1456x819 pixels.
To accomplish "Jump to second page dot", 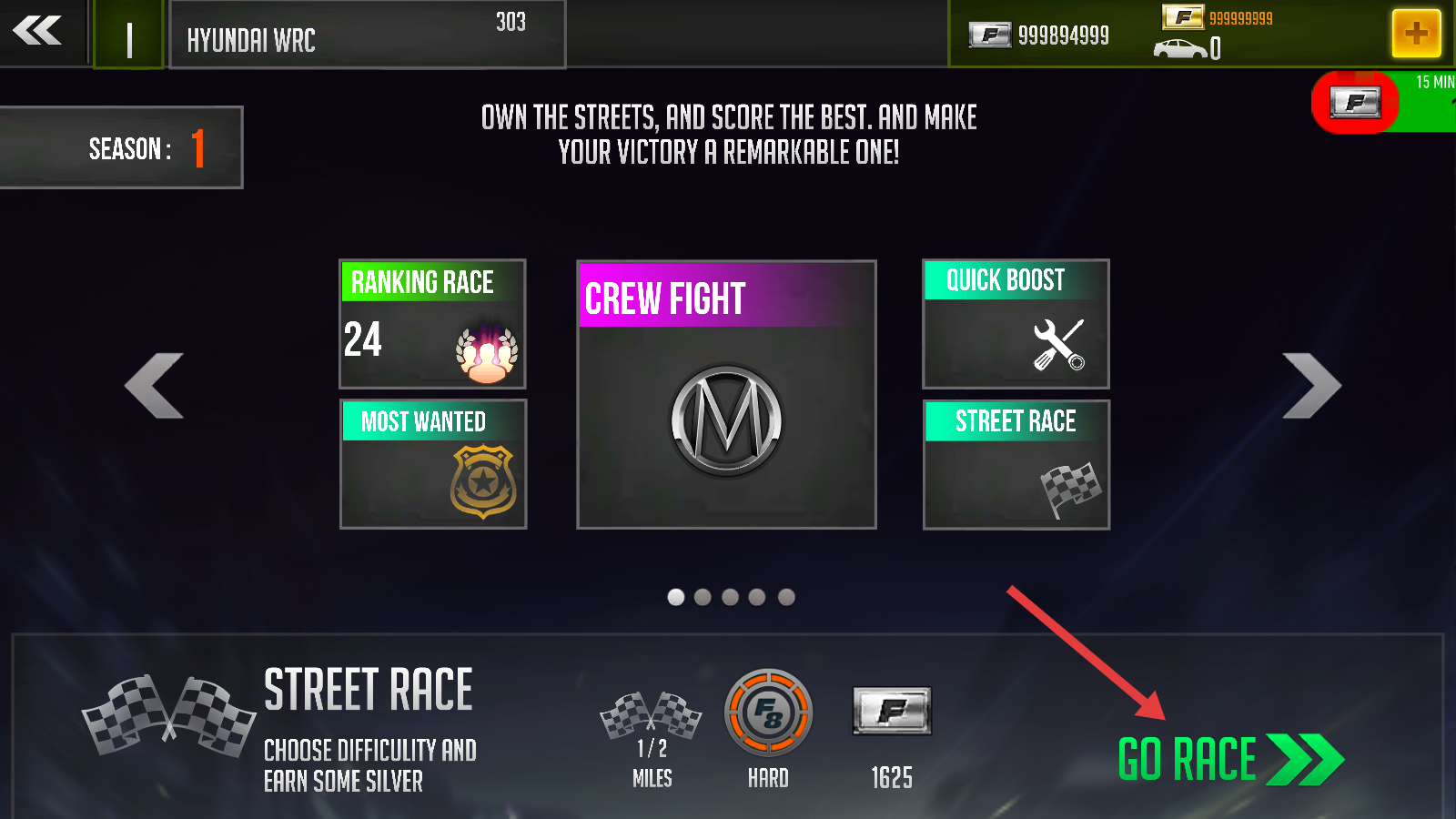I will click(x=703, y=597).
